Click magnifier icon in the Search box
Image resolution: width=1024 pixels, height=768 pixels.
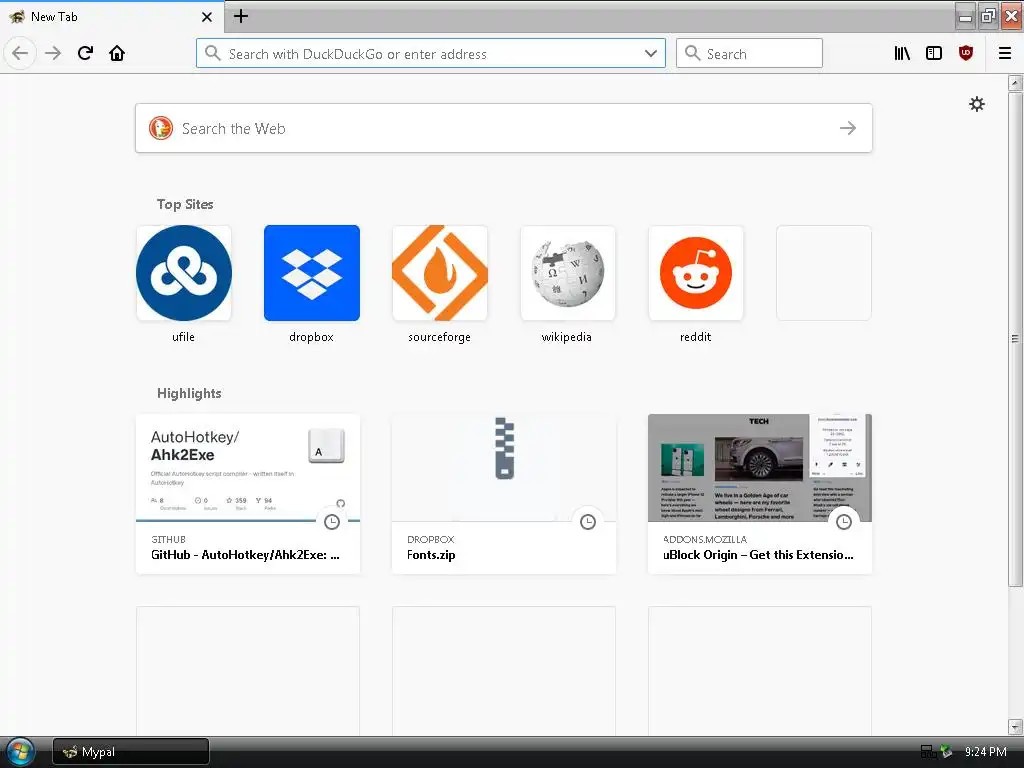[x=692, y=53]
